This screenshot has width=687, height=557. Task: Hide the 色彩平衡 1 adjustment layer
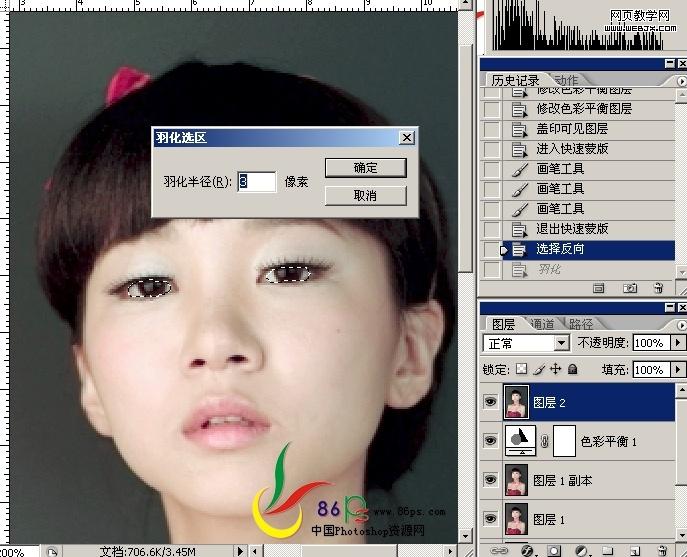[490, 440]
